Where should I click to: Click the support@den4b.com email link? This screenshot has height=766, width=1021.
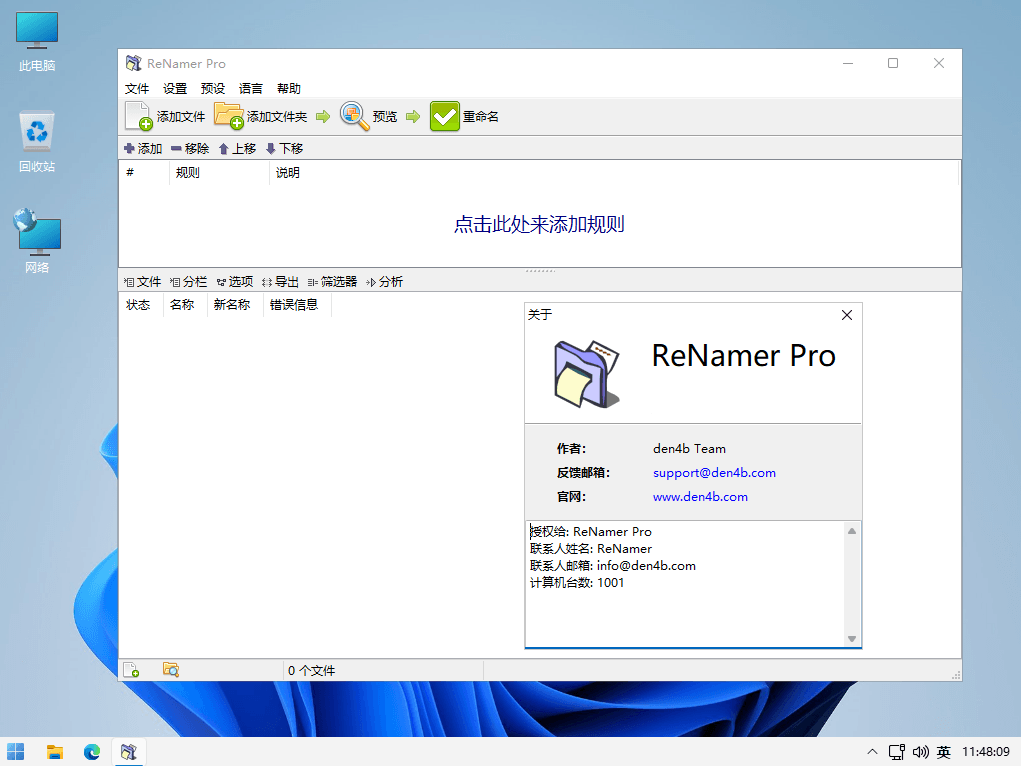[x=714, y=473]
